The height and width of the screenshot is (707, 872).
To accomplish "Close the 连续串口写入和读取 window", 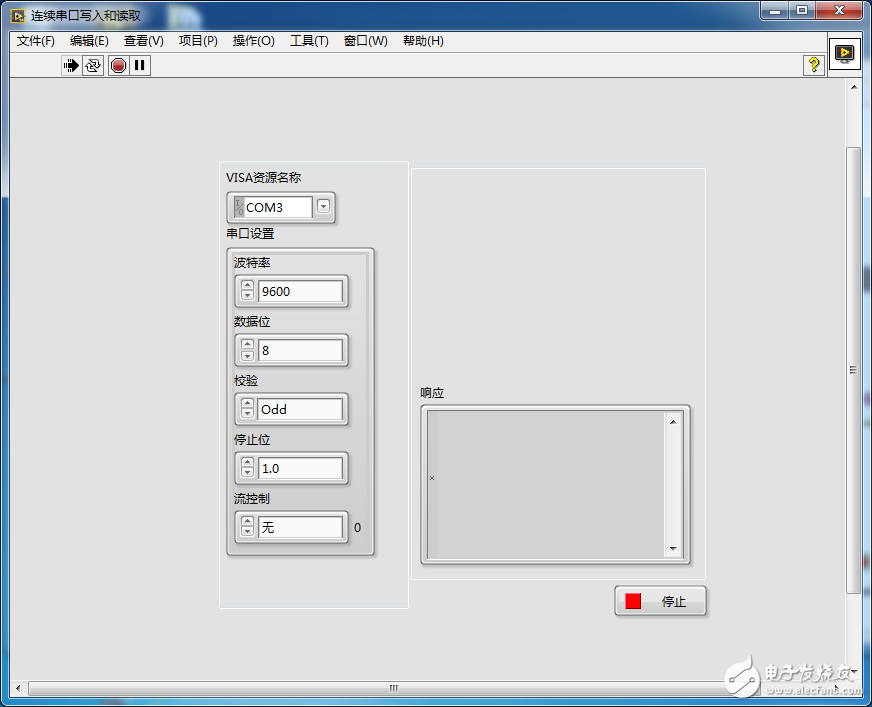I will click(840, 11).
